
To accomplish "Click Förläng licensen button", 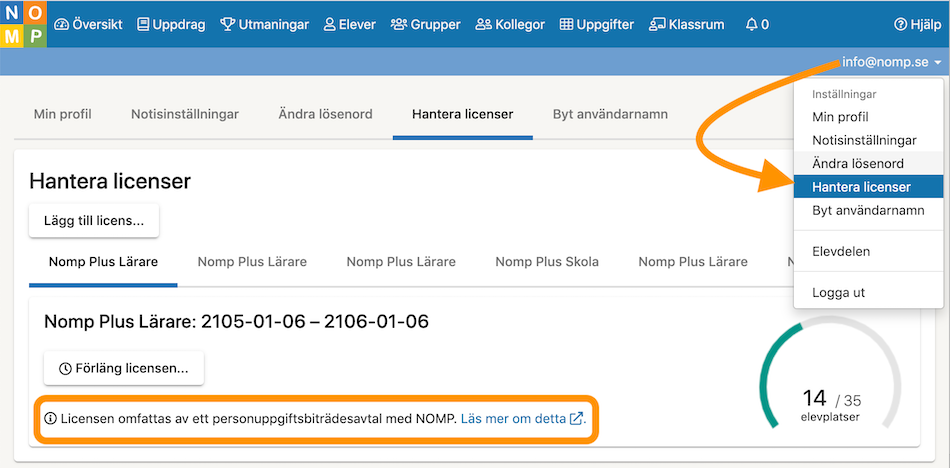I will click(x=124, y=368).
